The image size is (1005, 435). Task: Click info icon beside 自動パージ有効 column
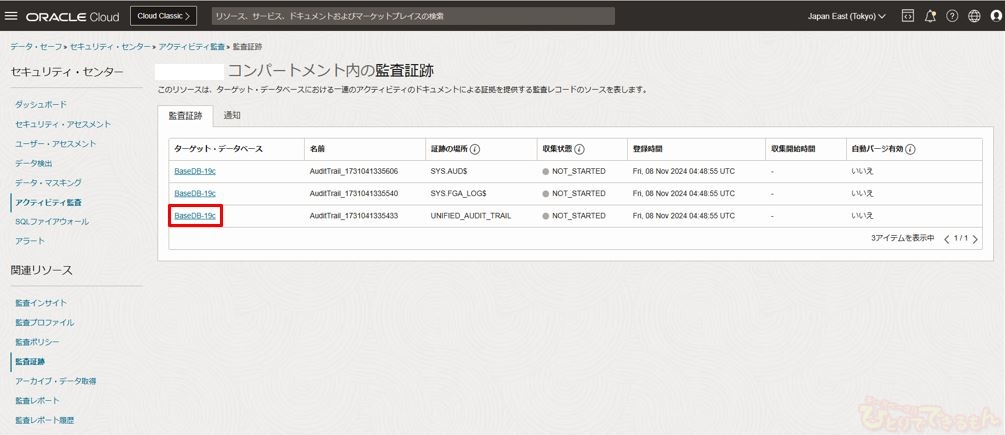pos(910,149)
